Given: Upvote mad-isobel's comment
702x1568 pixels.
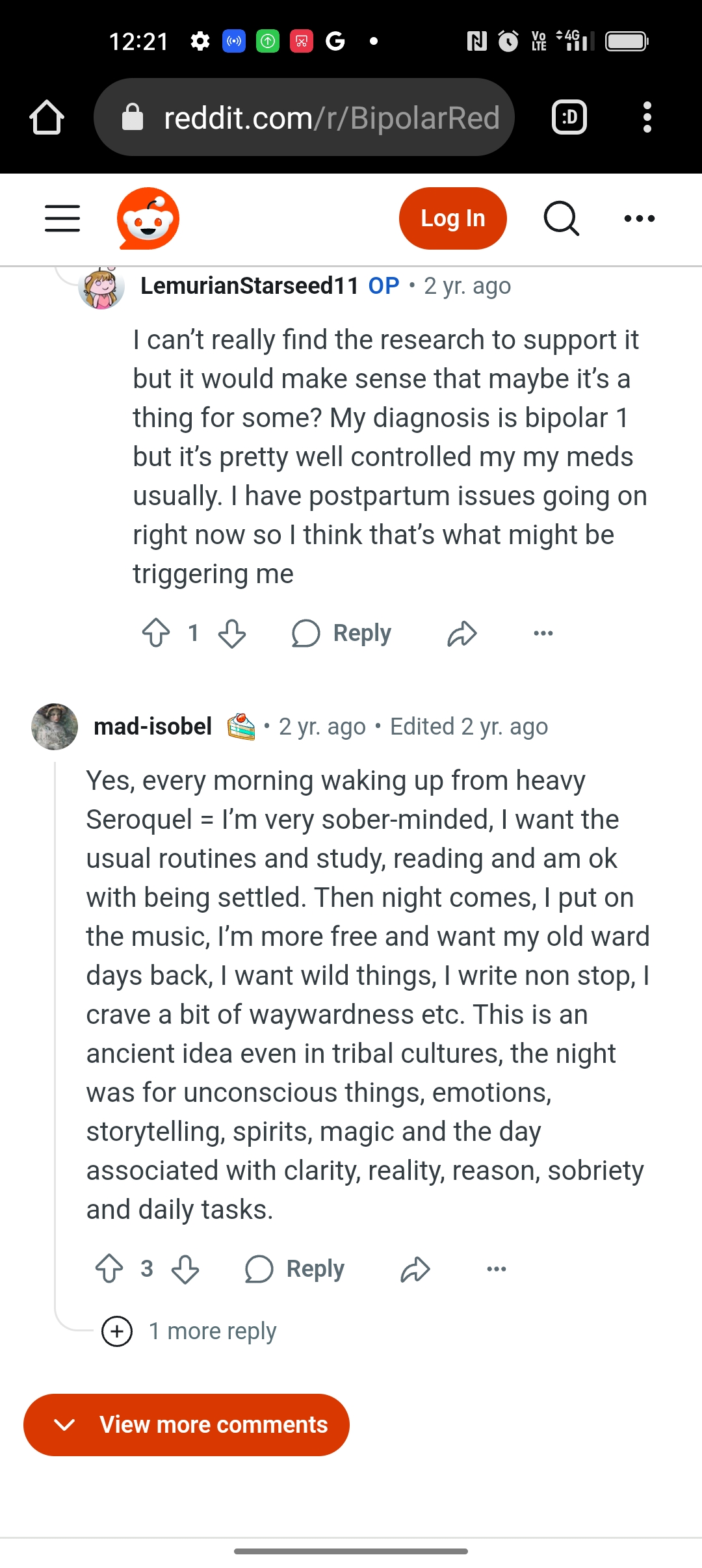Looking at the screenshot, I should pyautogui.click(x=109, y=1268).
